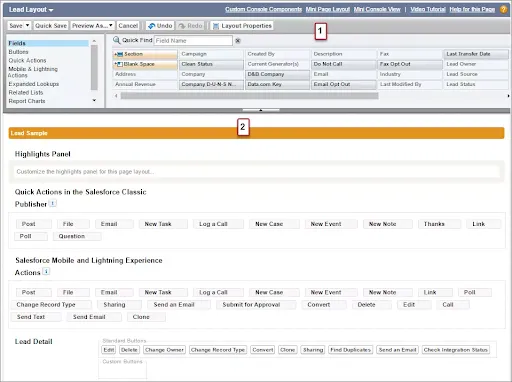Select the Fax Opt Out field
The image size is (512, 382).
point(410,64)
